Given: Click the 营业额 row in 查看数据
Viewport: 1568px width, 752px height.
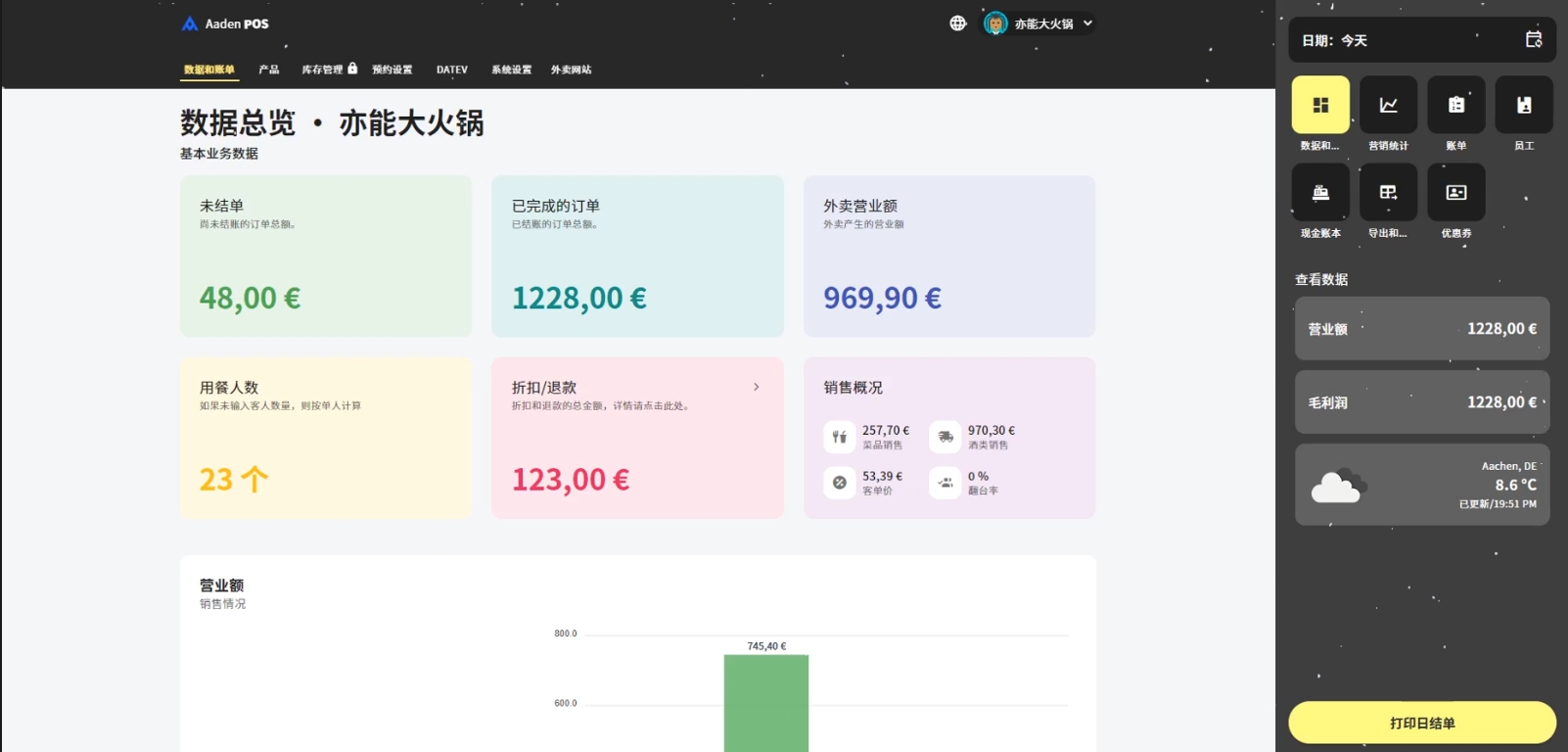Looking at the screenshot, I should coord(1421,329).
